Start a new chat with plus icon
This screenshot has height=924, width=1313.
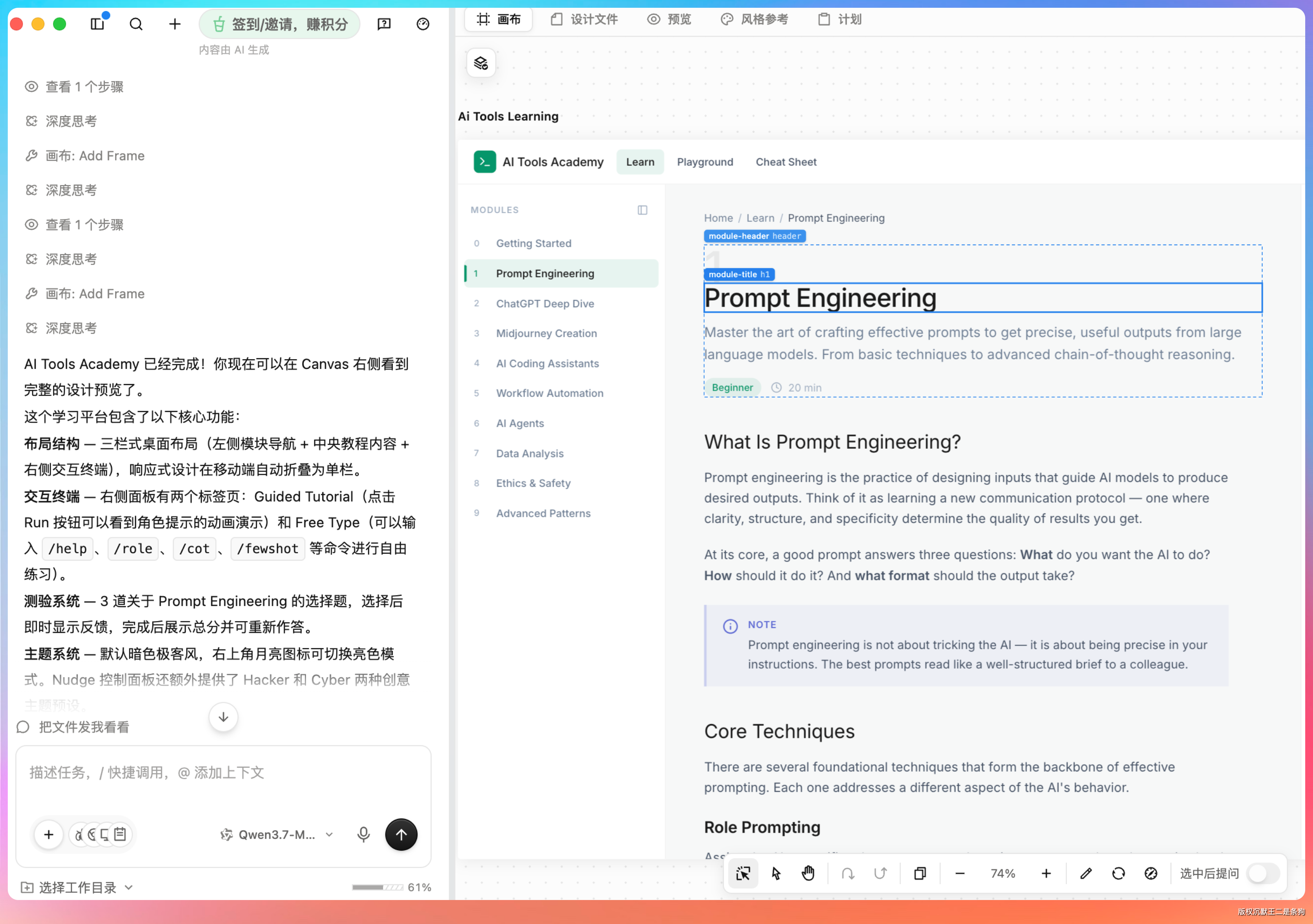point(175,24)
